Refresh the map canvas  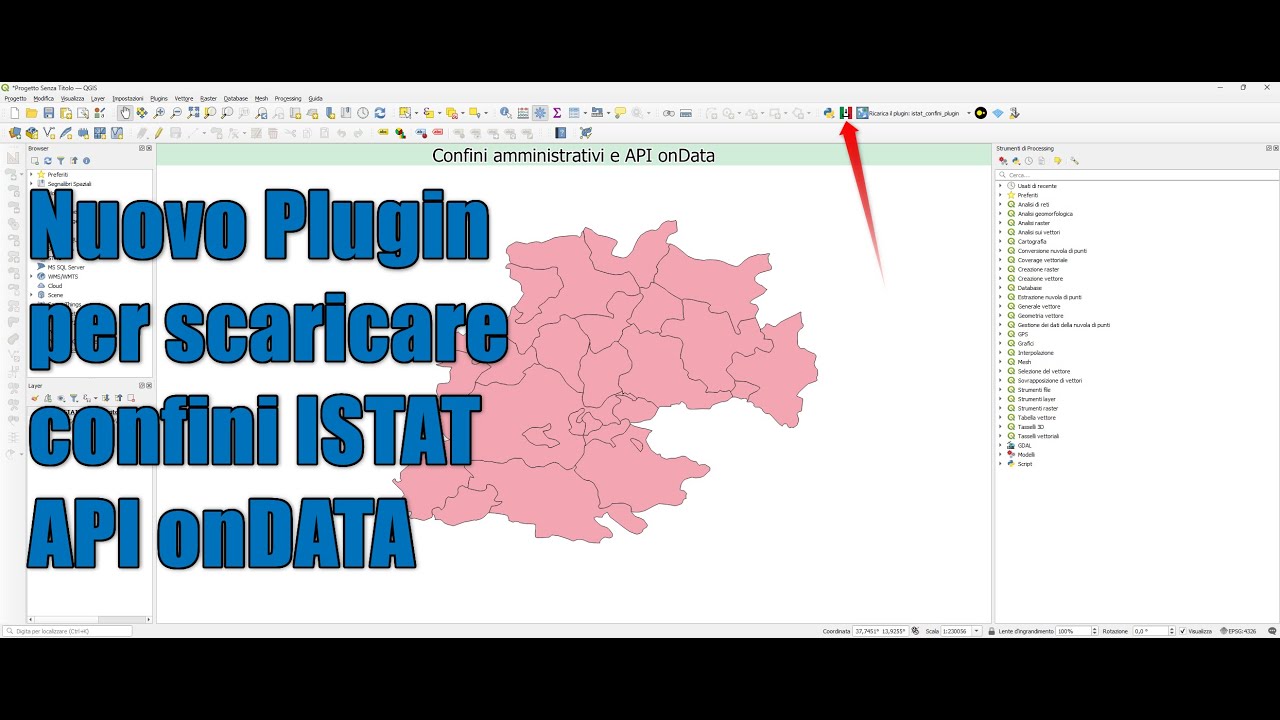[x=380, y=113]
